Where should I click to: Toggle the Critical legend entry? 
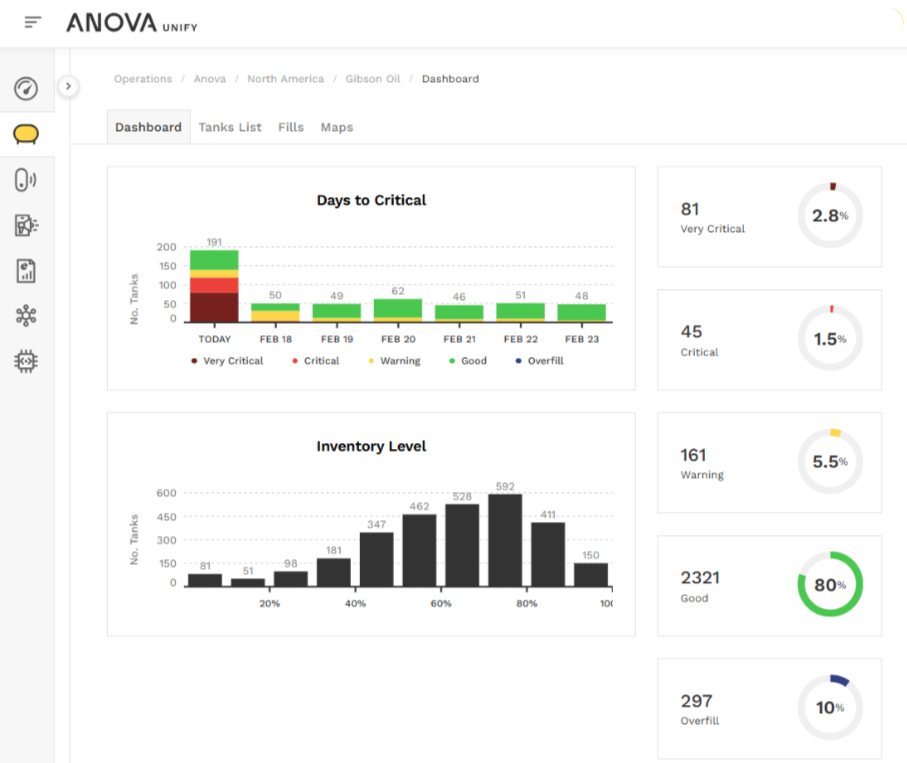pos(316,361)
